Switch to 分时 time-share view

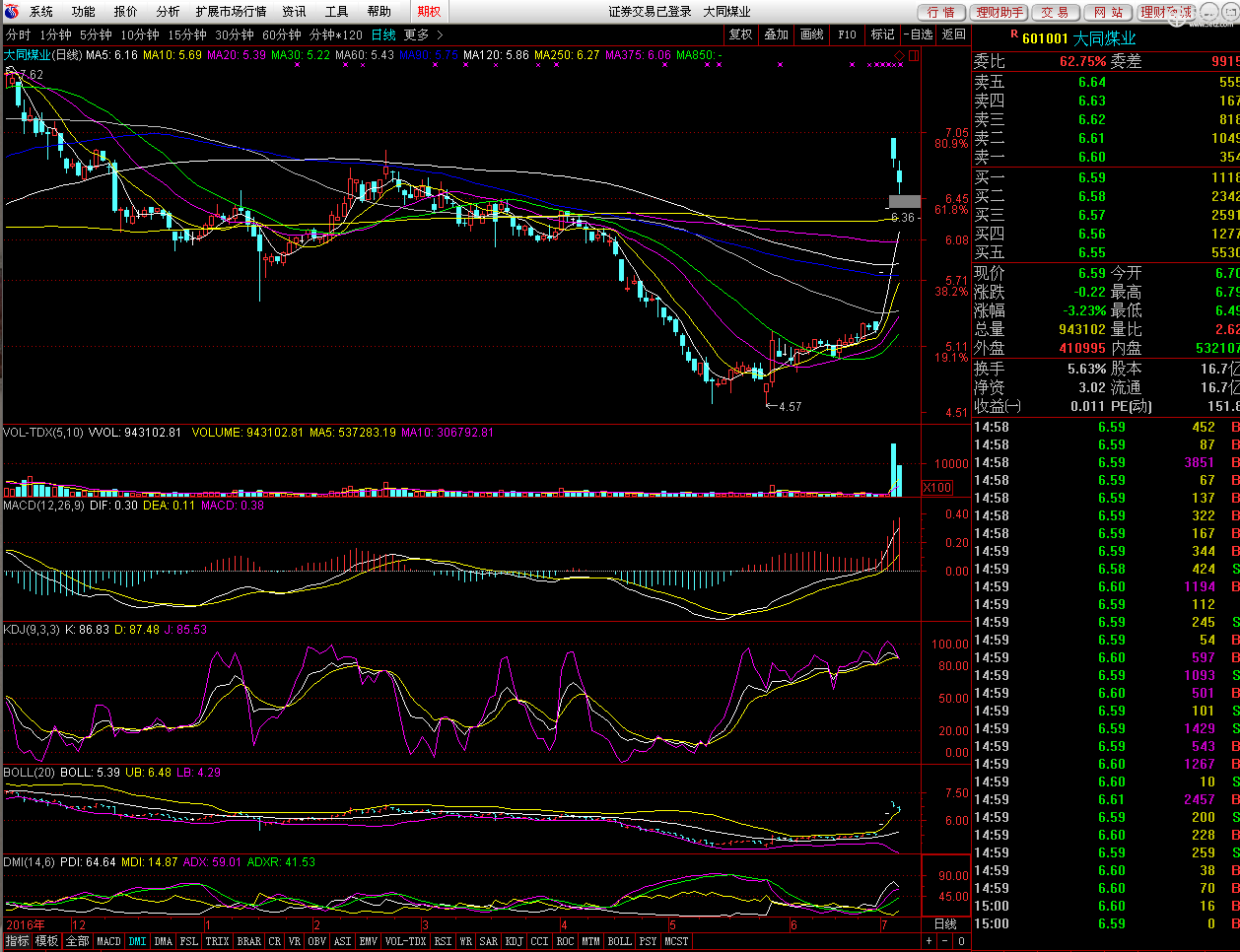tap(19, 34)
